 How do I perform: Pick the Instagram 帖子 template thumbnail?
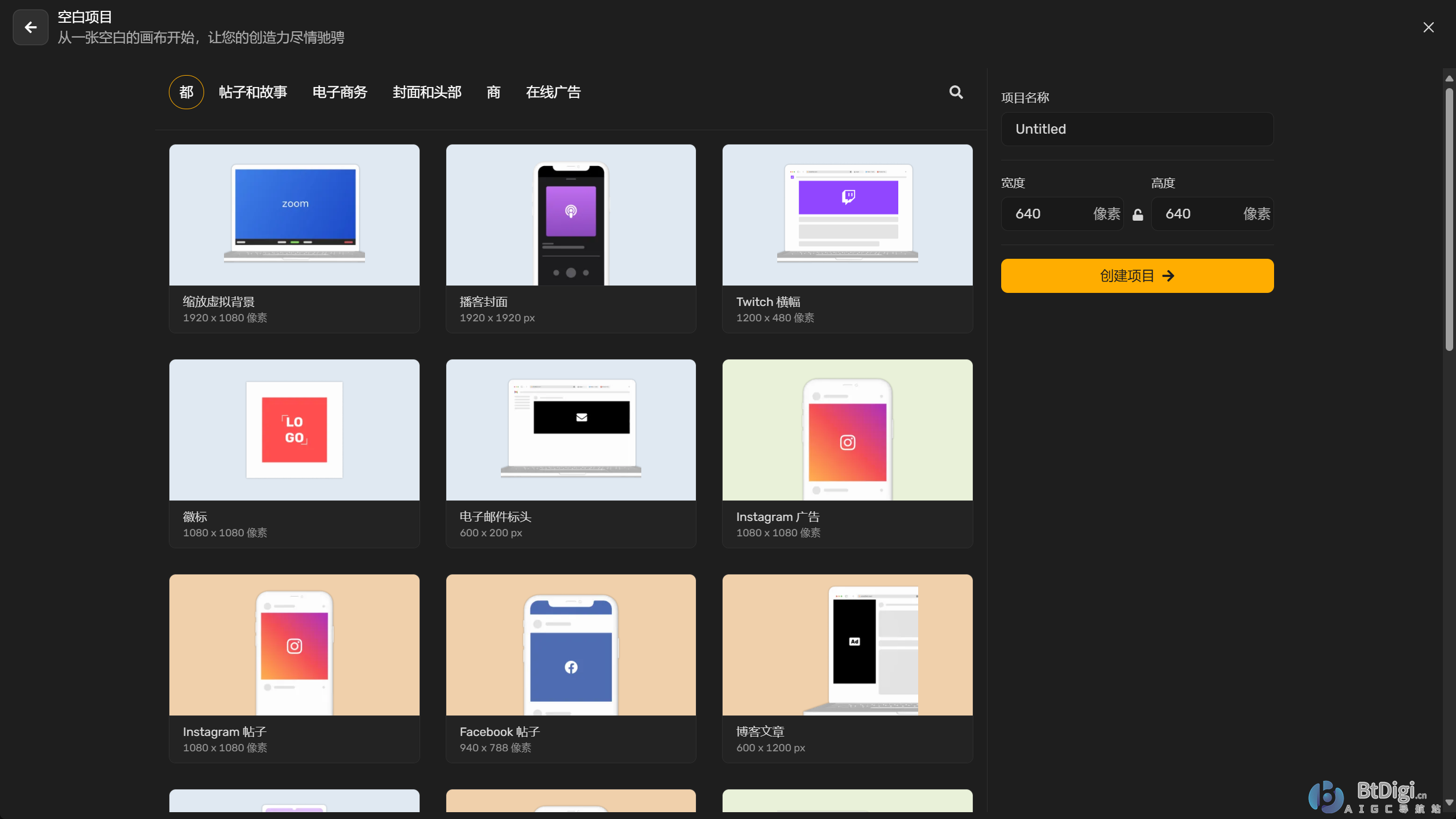(x=294, y=645)
